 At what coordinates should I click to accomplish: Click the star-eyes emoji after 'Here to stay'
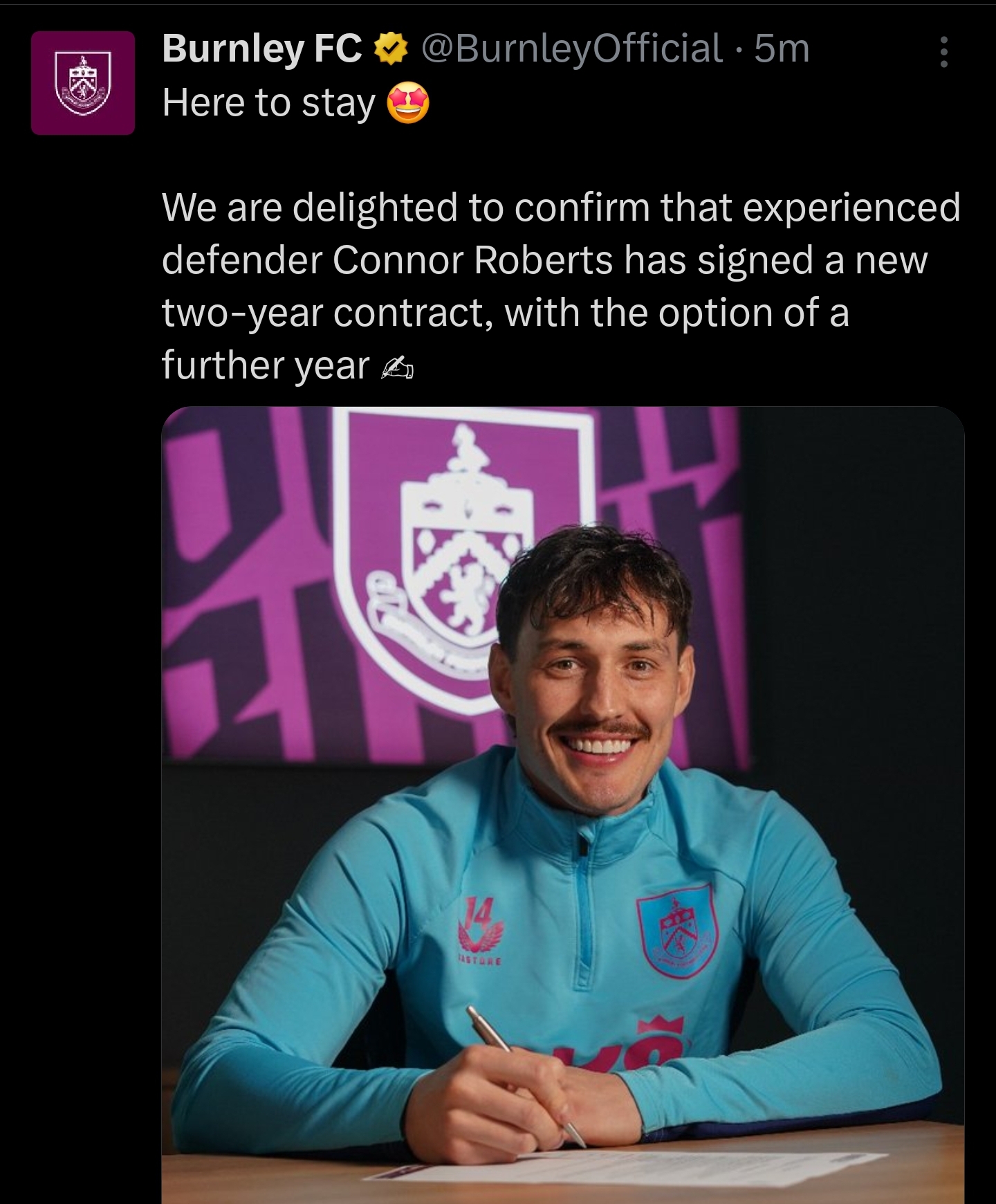point(408,104)
